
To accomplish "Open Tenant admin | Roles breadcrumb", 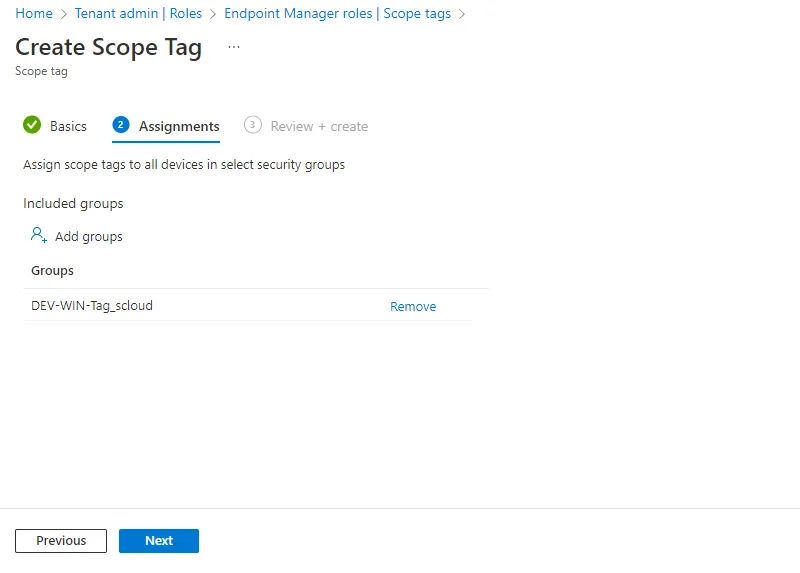I will pyautogui.click(x=138, y=13).
